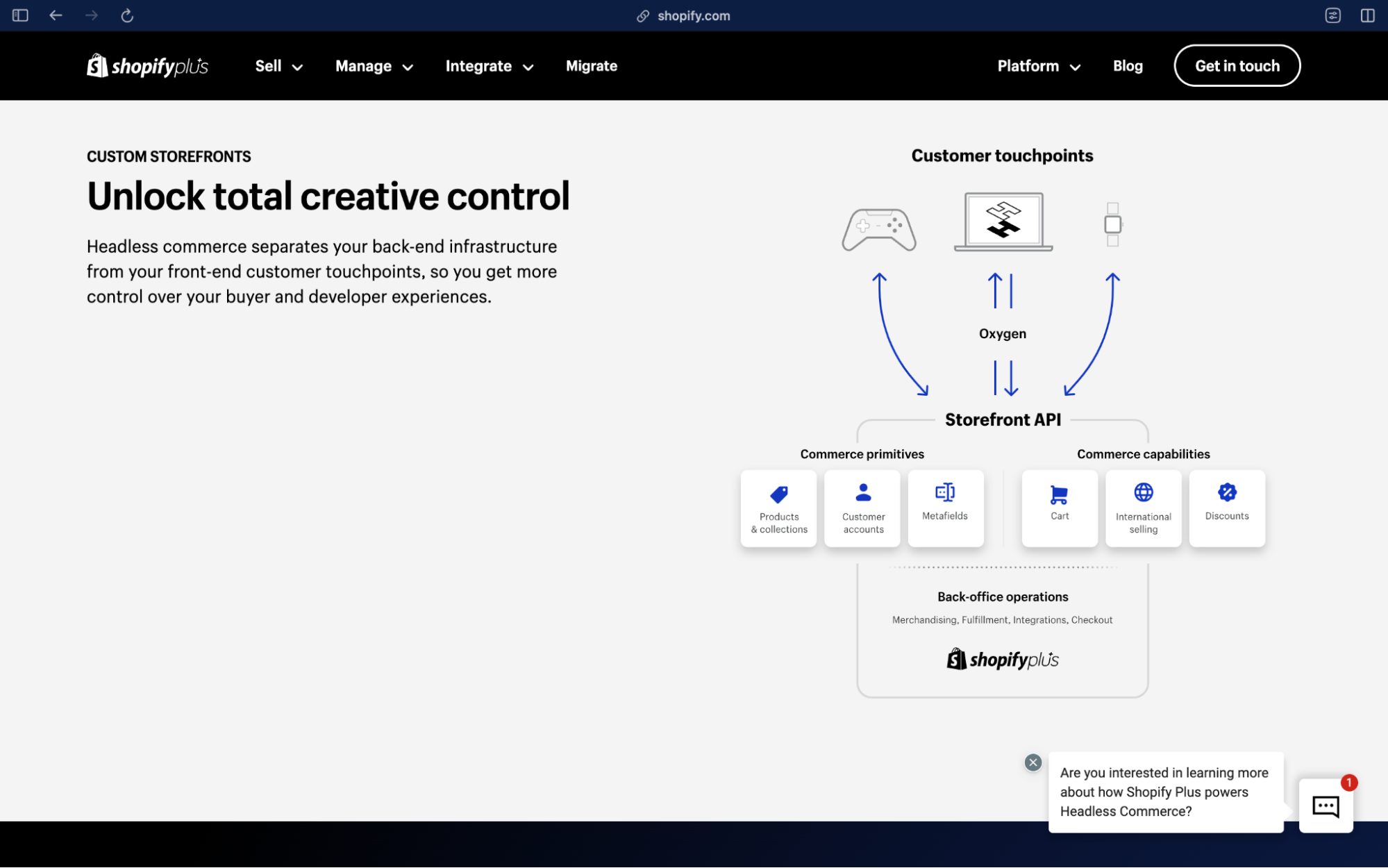Click the Headless commerce description paragraph
Screen dimensions: 1388x868
(x=321, y=272)
